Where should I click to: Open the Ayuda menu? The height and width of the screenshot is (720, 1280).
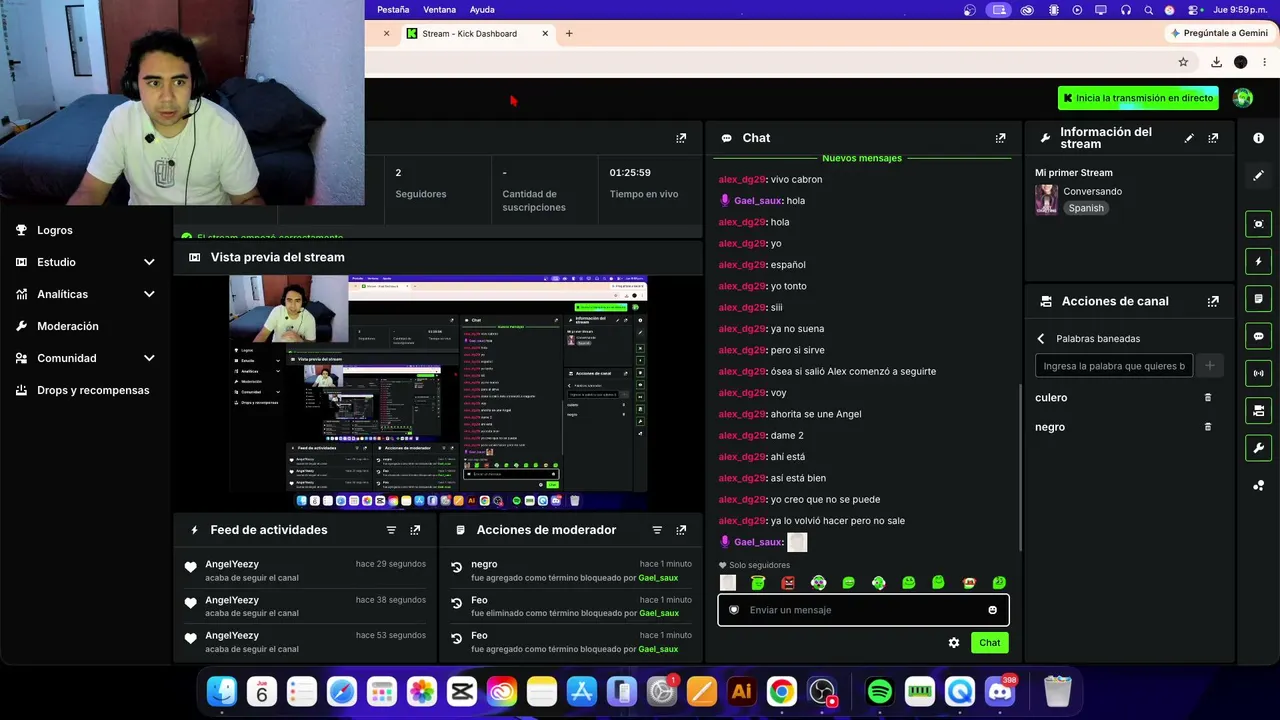pos(482,10)
